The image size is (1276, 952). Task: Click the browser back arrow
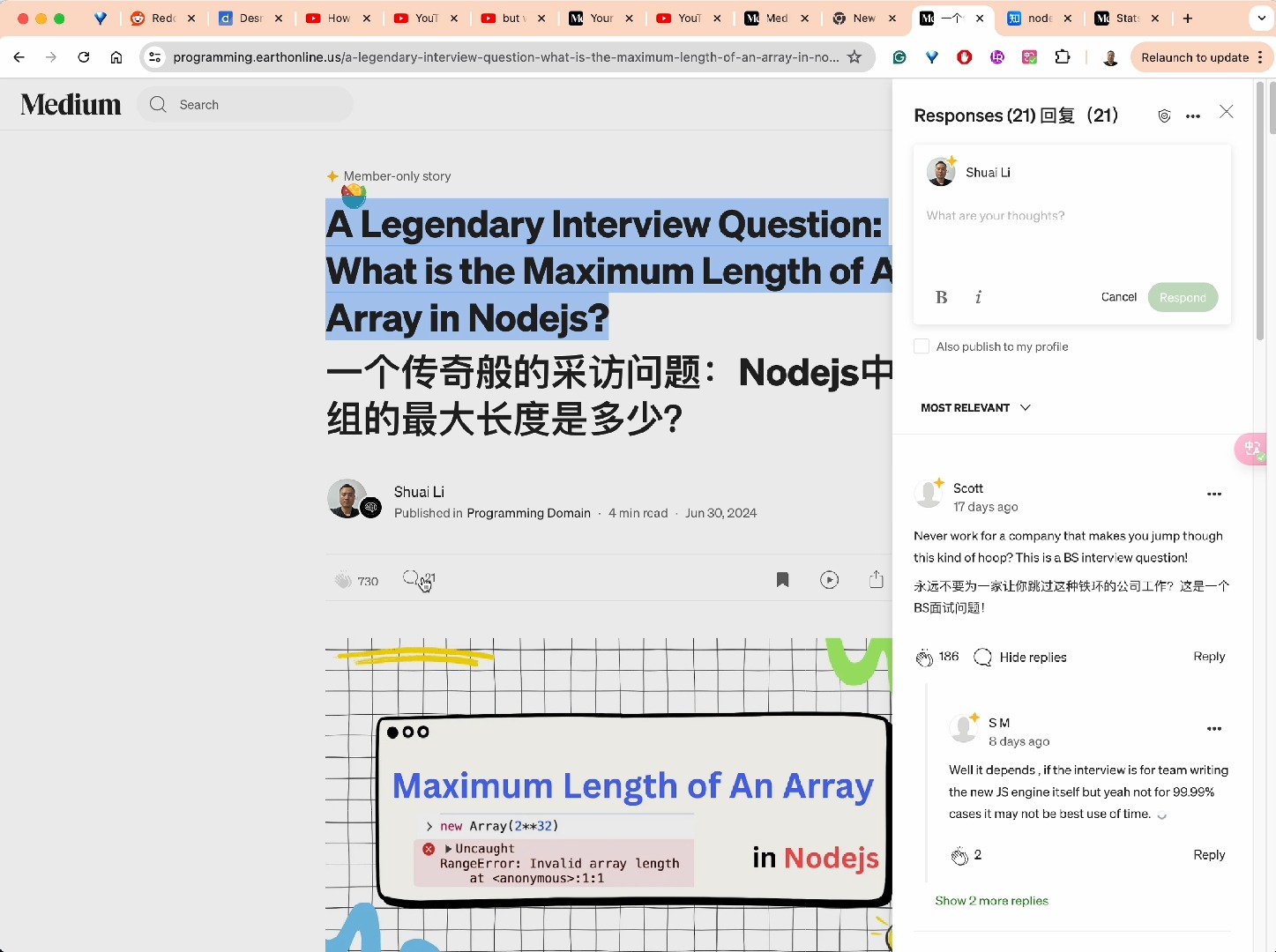[x=19, y=57]
